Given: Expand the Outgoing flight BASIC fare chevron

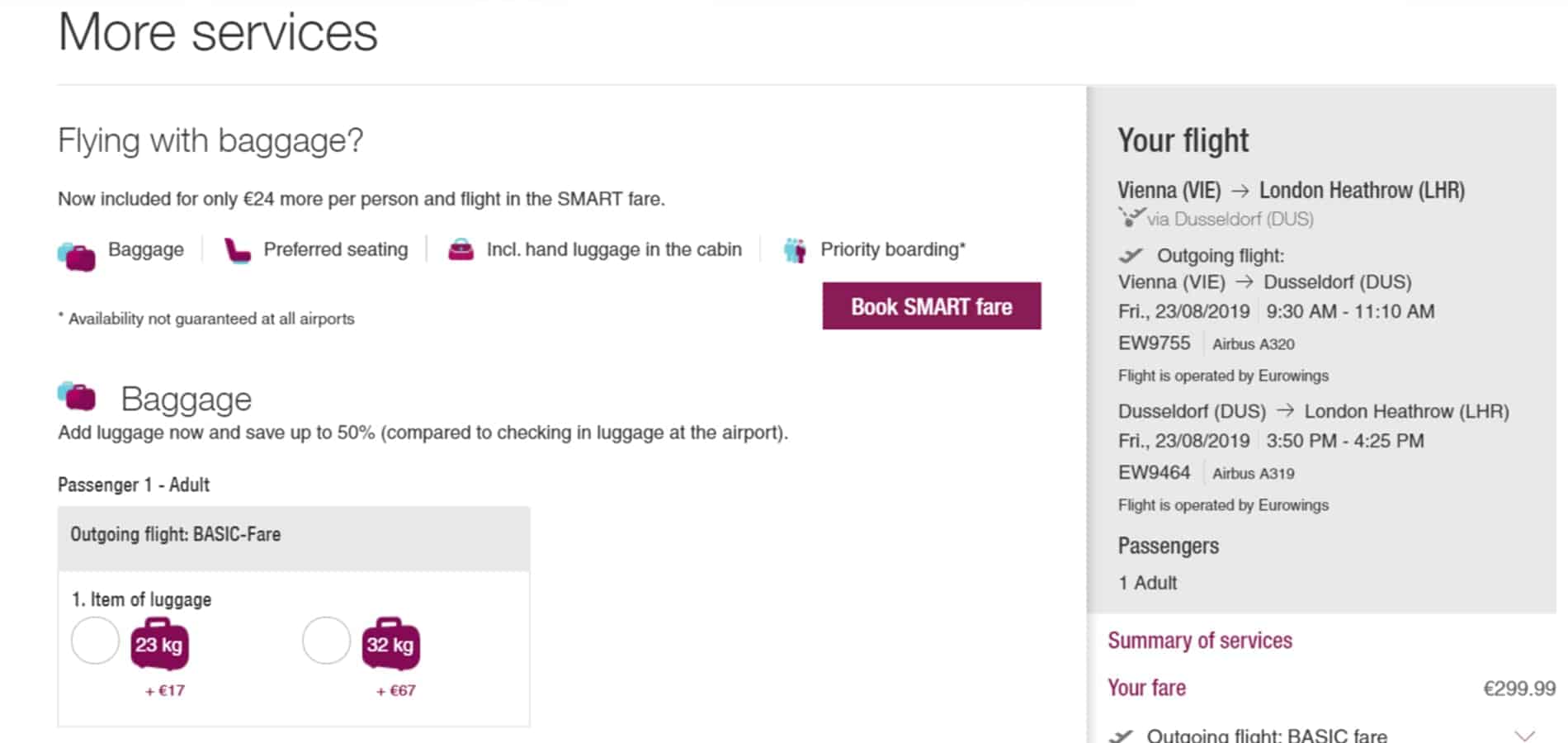Looking at the screenshot, I should coord(1524,735).
